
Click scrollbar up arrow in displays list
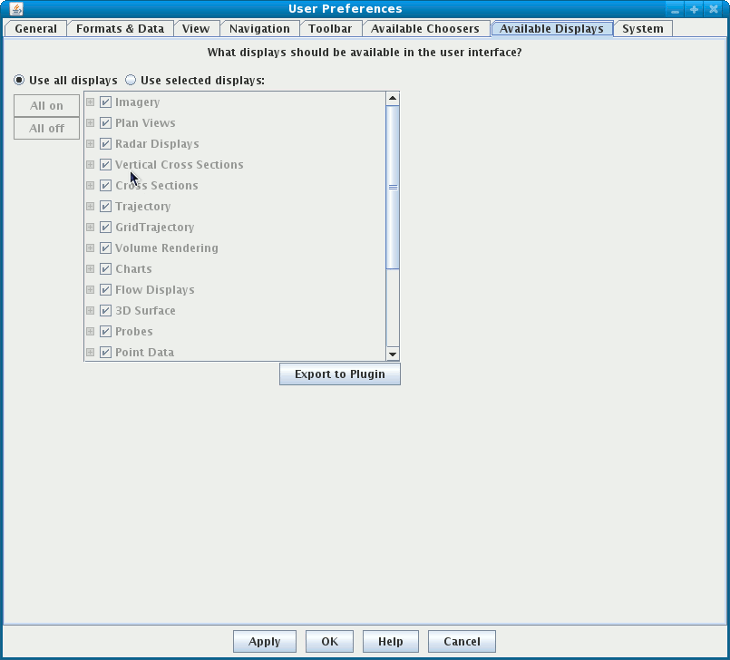click(x=392, y=99)
